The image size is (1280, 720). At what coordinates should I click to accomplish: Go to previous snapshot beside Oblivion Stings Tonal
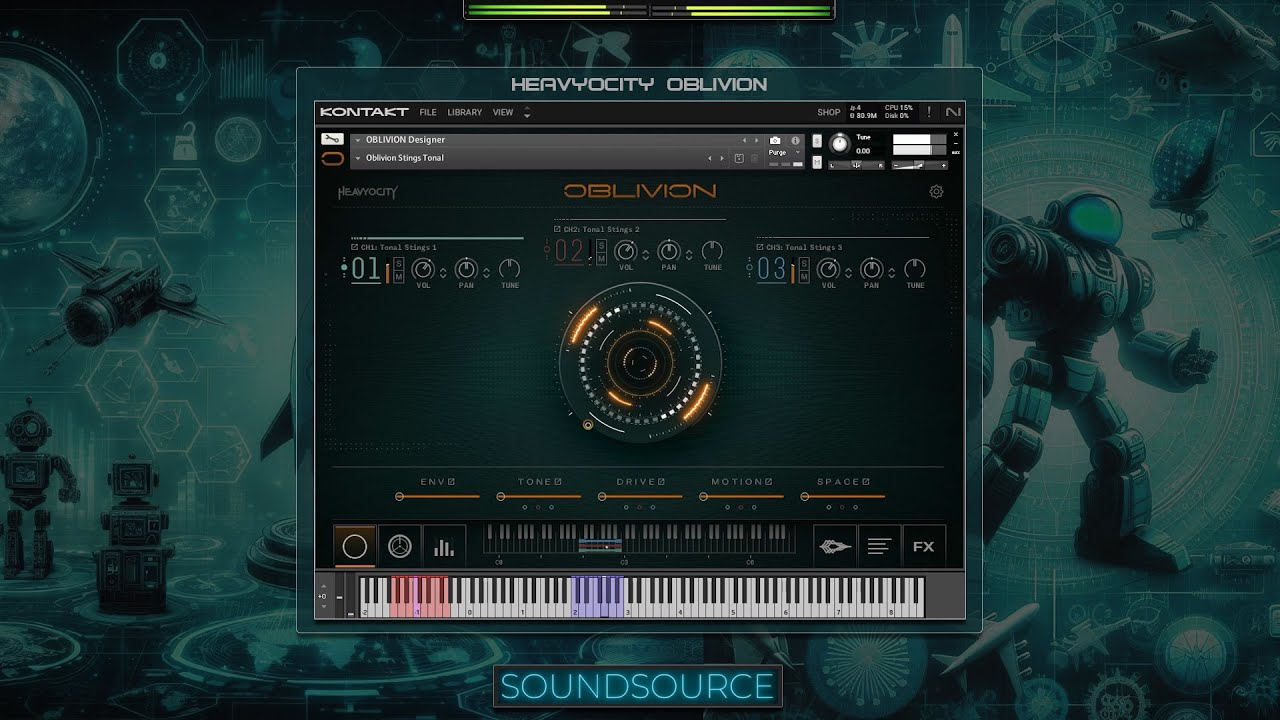[x=710, y=158]
